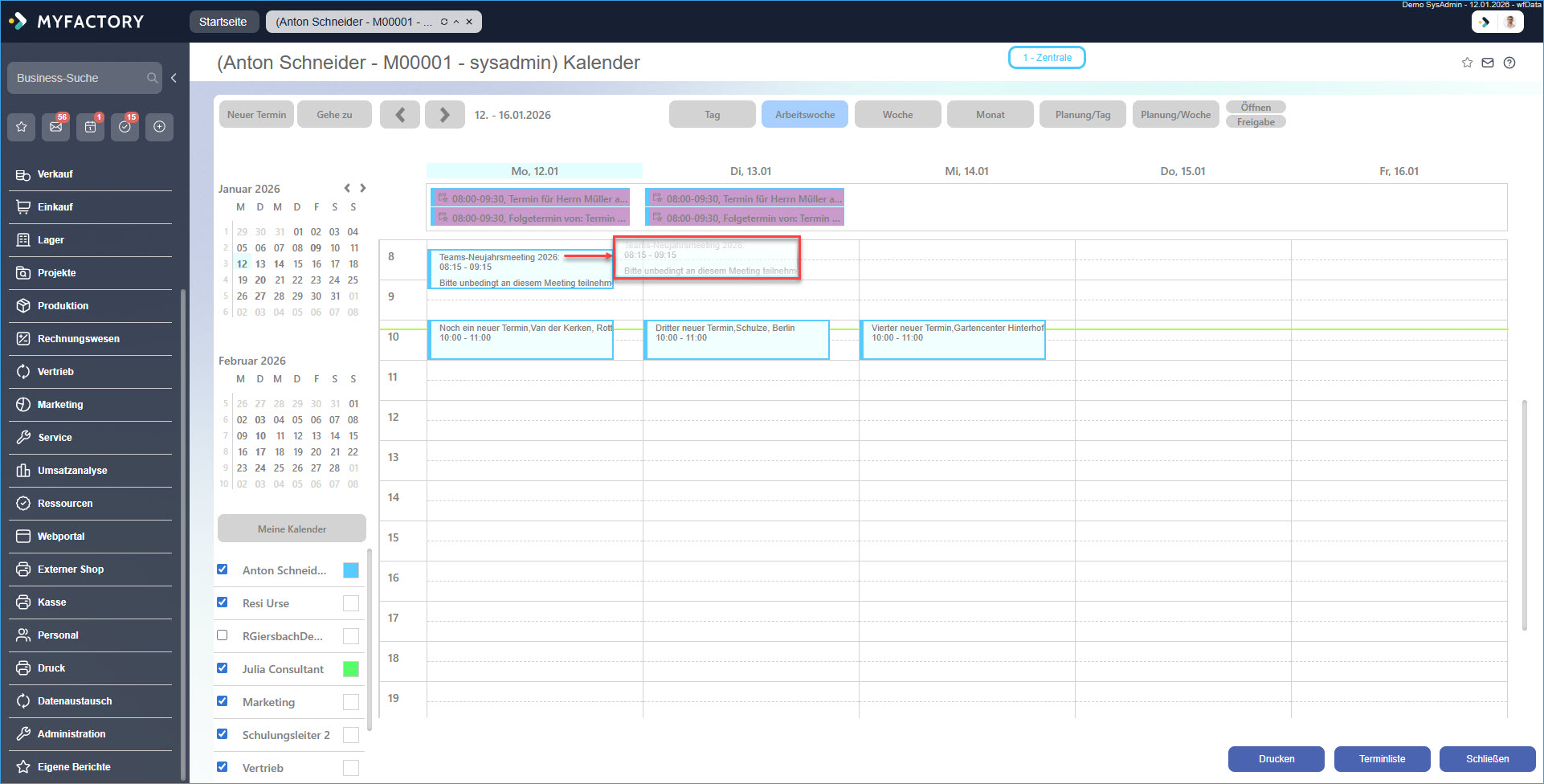This screenshot has height=784, width=1544.
Task: Enable the RGiersbachDe... calendar checkbox
Action: (223, 635)
